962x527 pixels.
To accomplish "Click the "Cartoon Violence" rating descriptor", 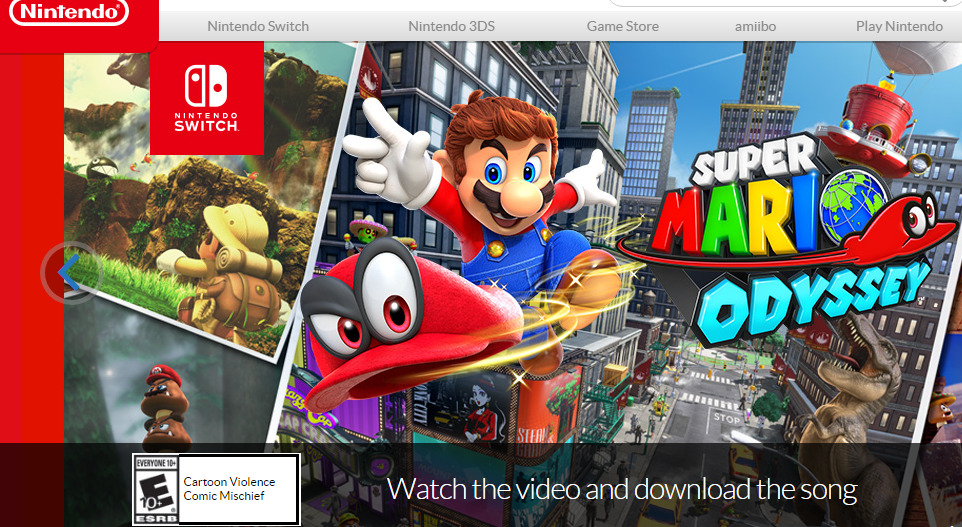I will pos(229,482).
